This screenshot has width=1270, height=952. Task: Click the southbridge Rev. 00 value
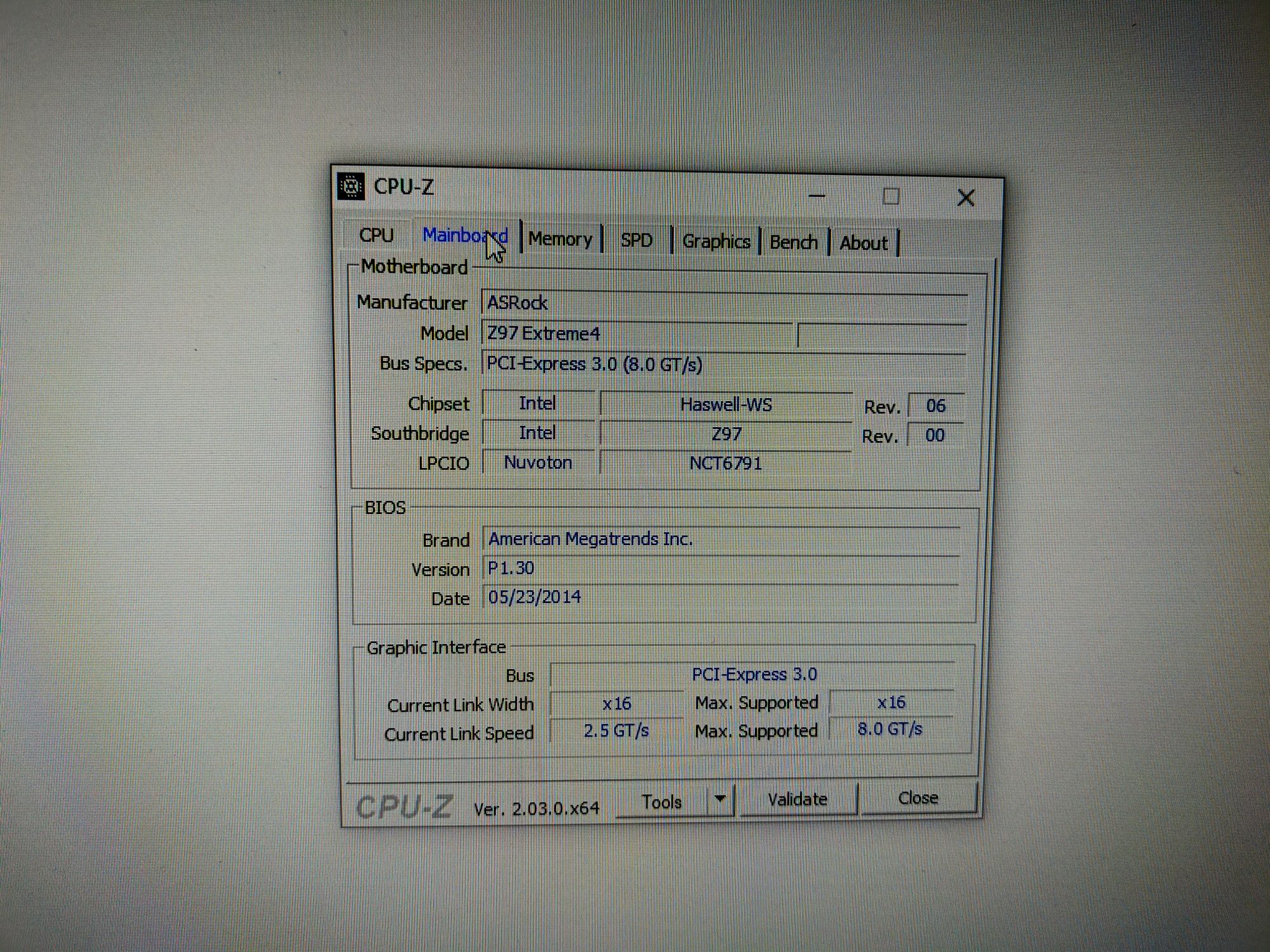935,435
